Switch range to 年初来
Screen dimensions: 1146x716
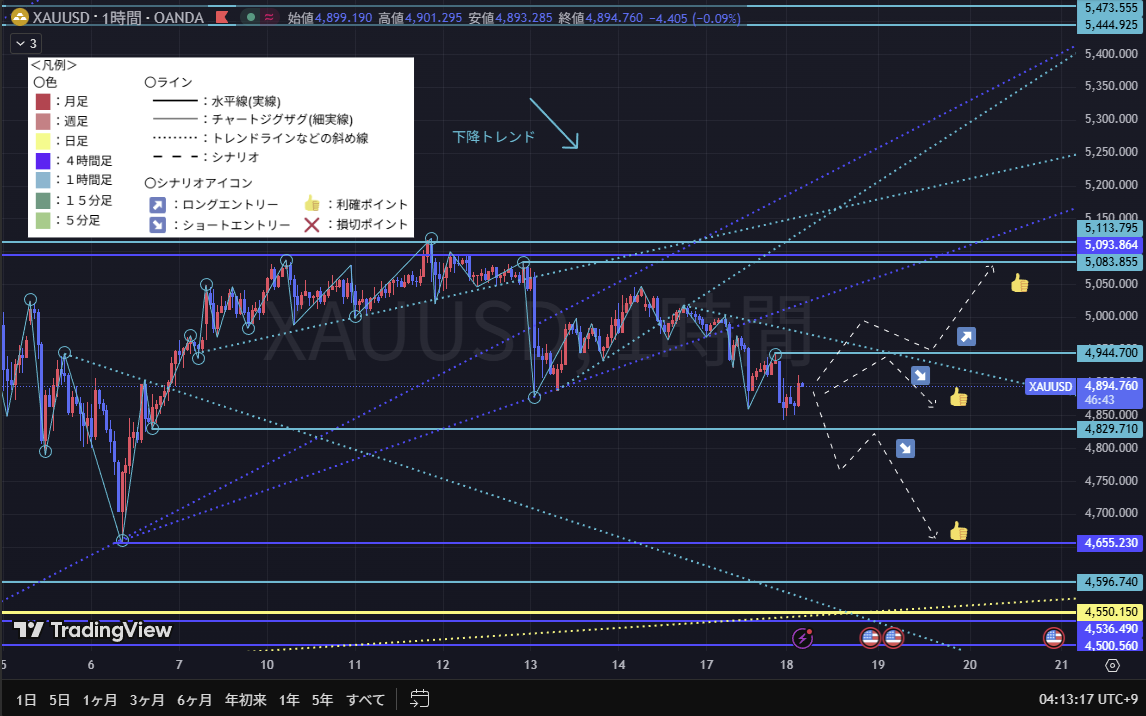(245, 698)
